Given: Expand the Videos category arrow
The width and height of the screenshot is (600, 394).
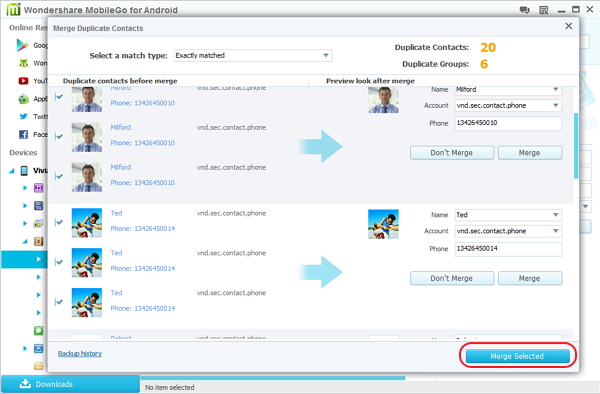Looking at the screenshot, I should coord(25,205).
